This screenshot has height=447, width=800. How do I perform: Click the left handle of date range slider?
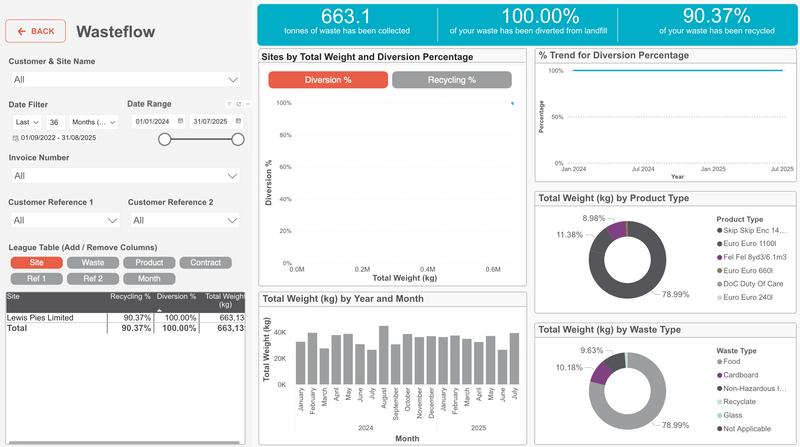click(x=163, y=139)
